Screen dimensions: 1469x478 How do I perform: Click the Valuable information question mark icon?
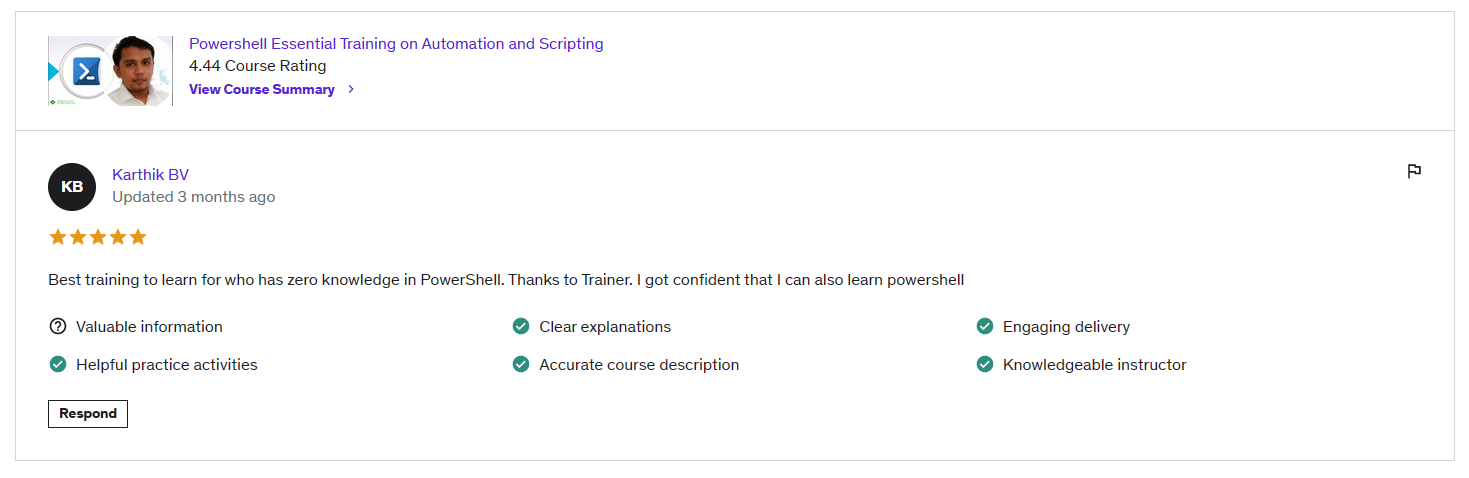click(x=58, y=327)
